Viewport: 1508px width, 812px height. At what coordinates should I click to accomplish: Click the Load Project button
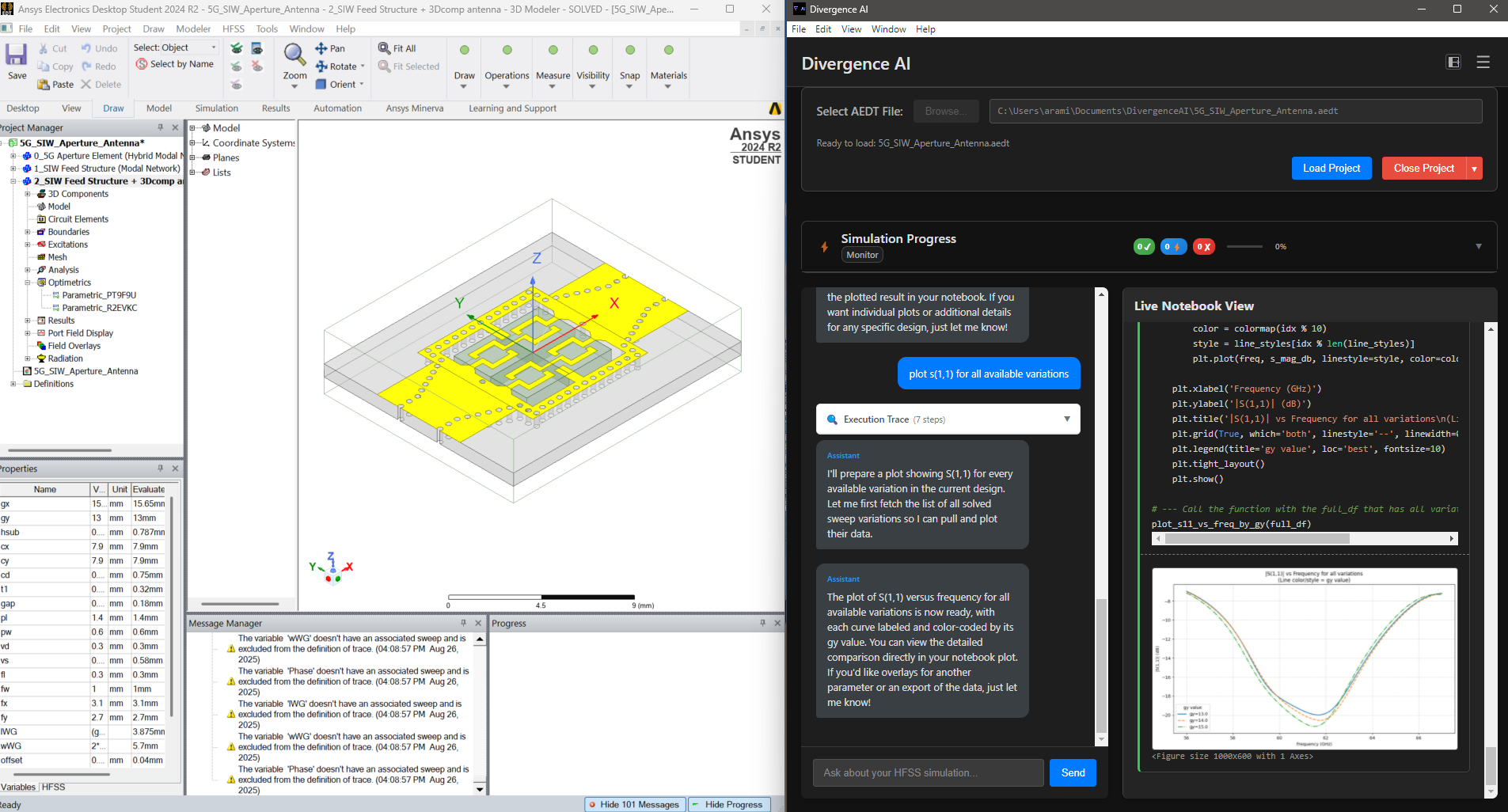(1331, 168)
